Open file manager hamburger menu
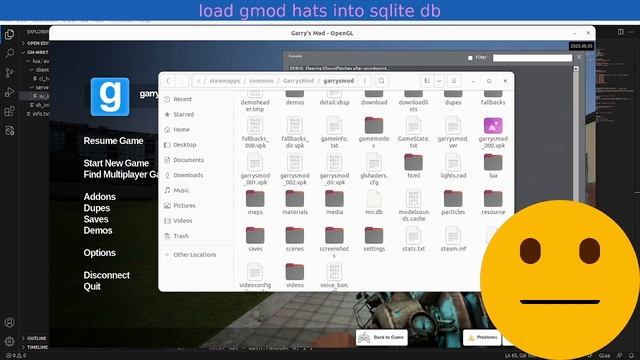Image resolution: width=640 pixels, height=360 pixels. [x=453, y=81]
